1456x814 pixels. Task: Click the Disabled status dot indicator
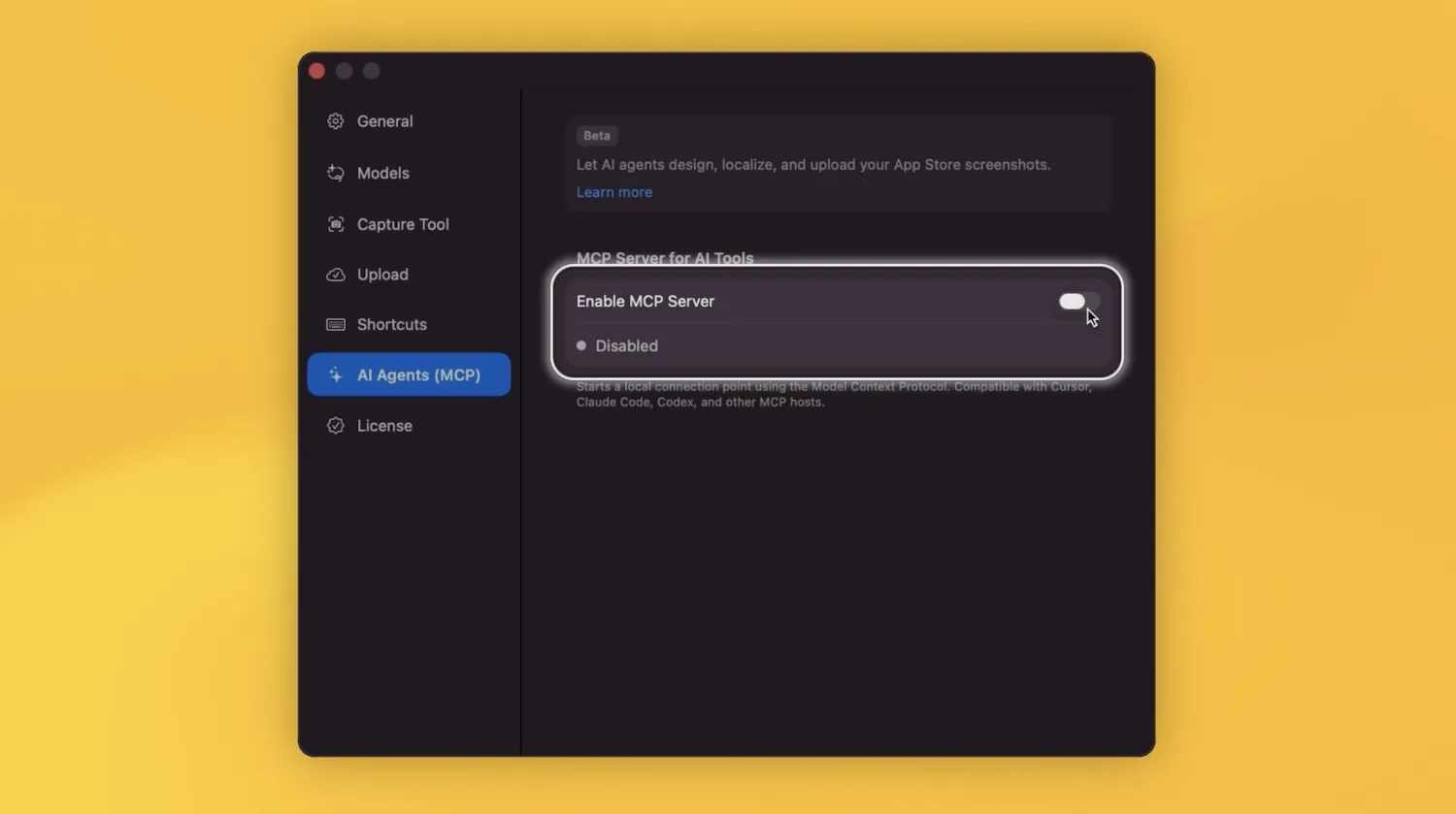(581, 345)
